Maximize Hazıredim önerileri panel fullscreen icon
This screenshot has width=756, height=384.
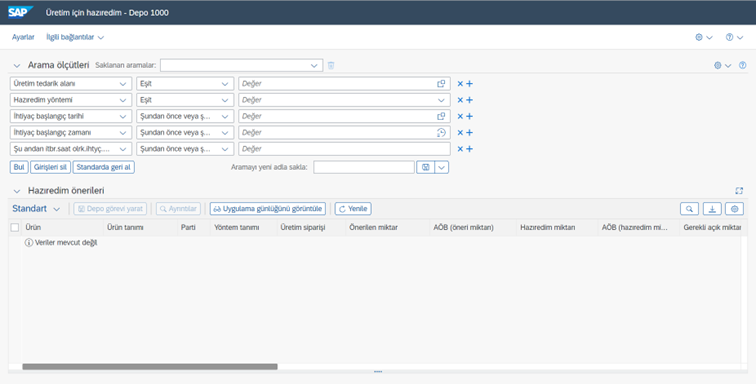739,191
